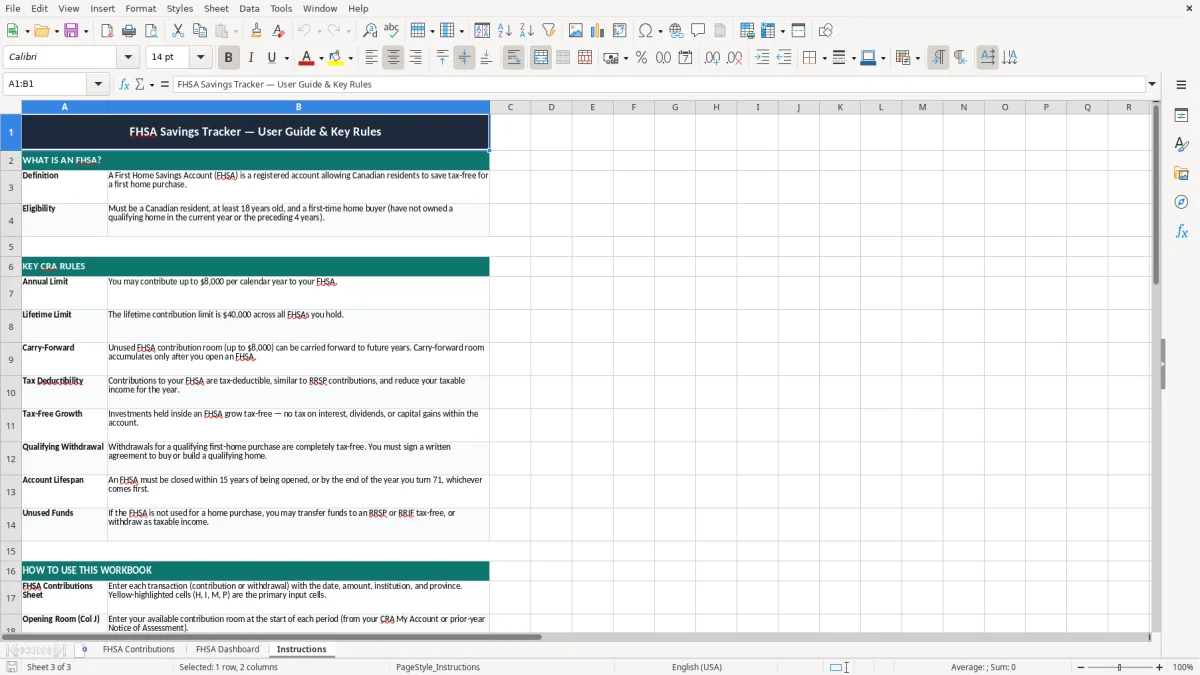Toggle print preview
Viewport: 1200px width, 675px height.
(x=151, y=31)
